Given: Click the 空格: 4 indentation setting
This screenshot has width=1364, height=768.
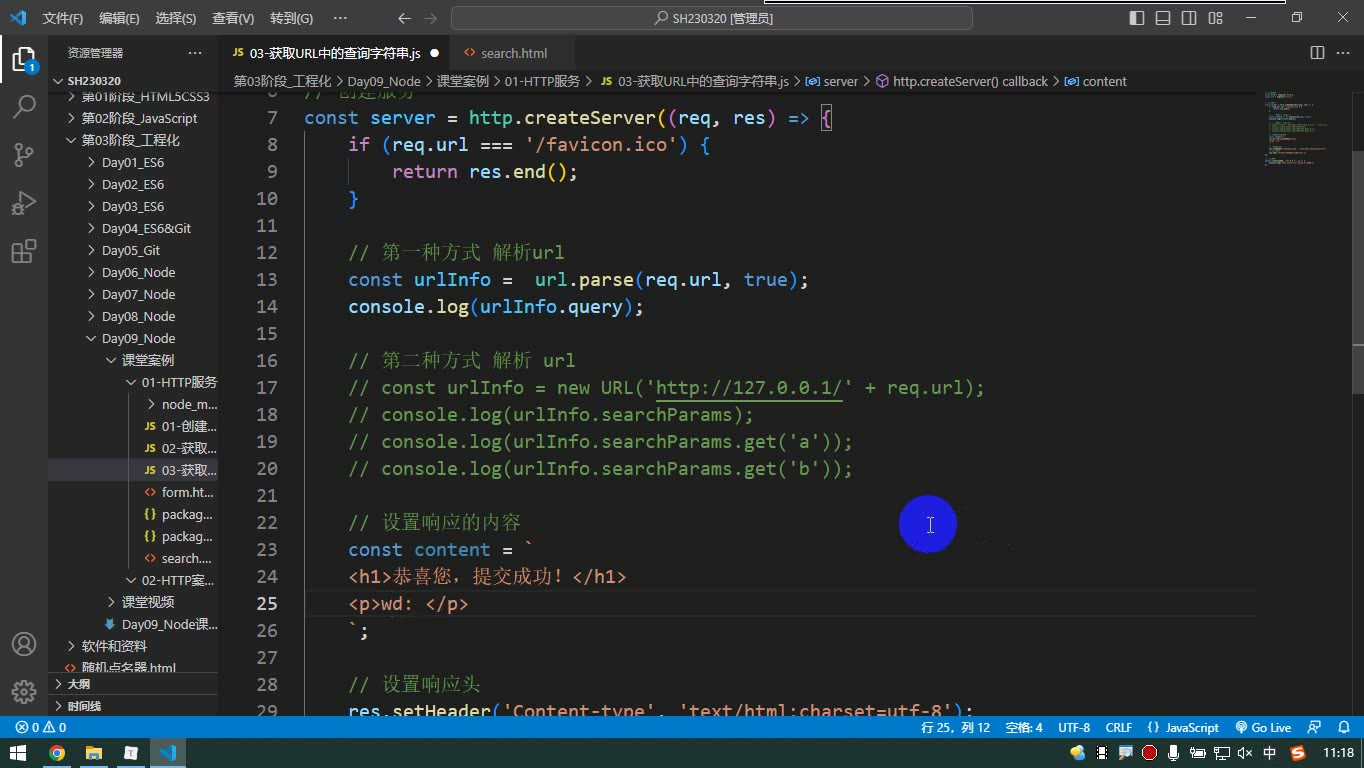Looking at the screenshot, I should [x=1024, y=727].
